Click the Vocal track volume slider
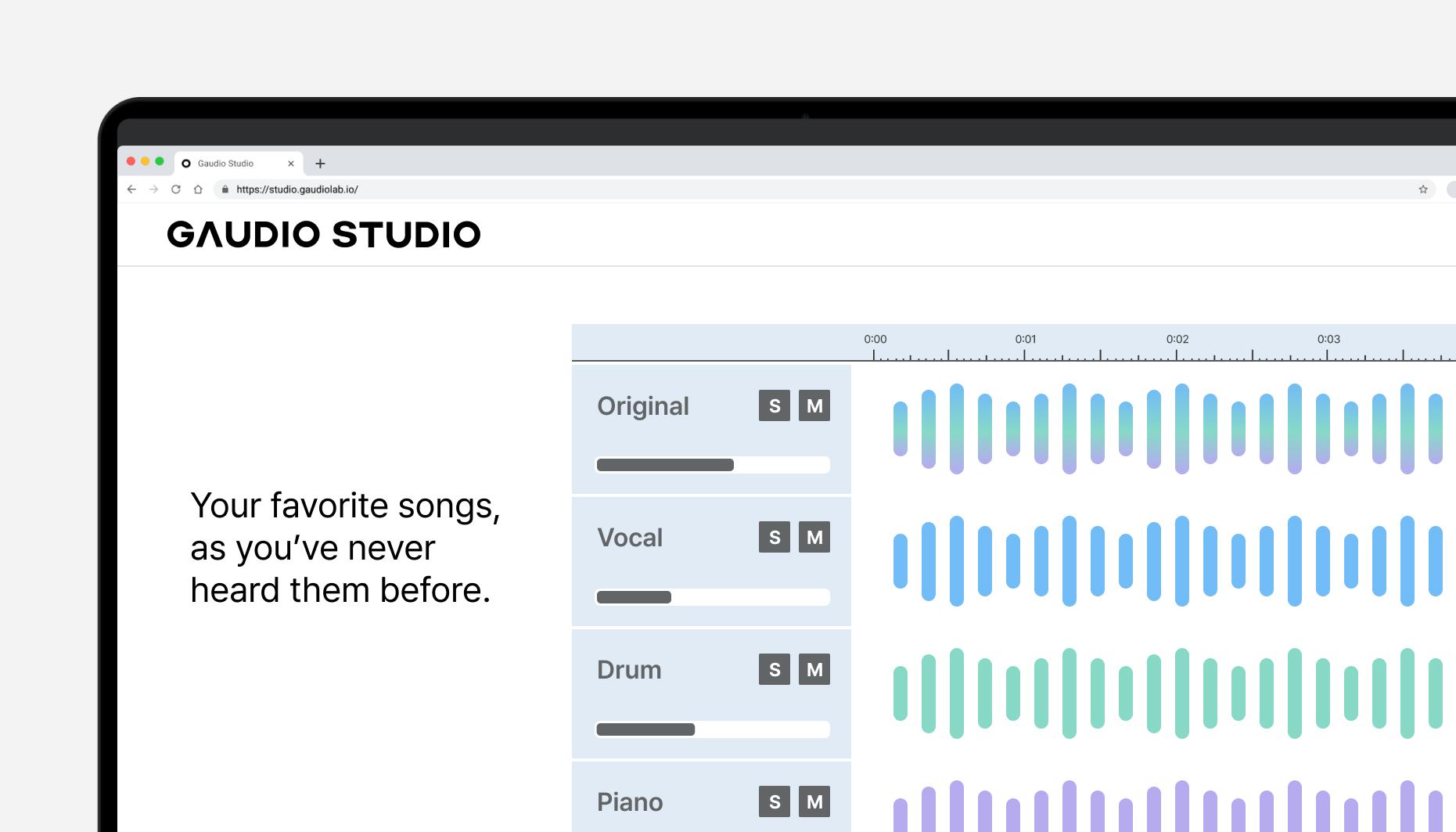This screenshot has width=1456, height=832. (x=712, y=597)
